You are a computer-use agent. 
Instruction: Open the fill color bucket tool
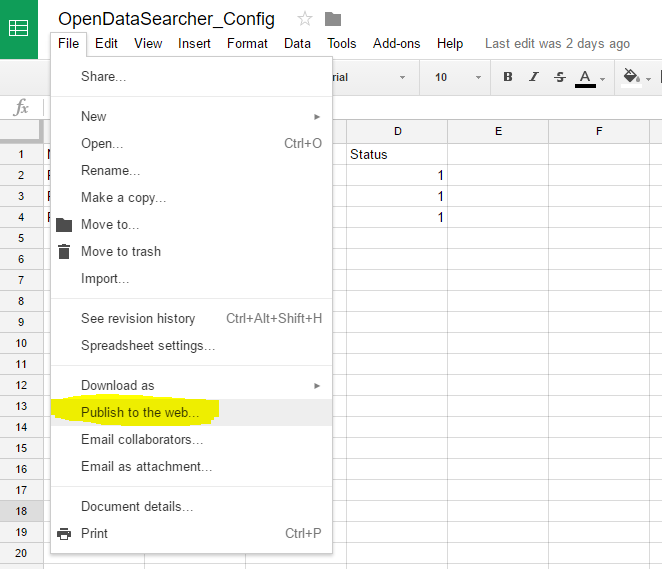coord(631,77)
